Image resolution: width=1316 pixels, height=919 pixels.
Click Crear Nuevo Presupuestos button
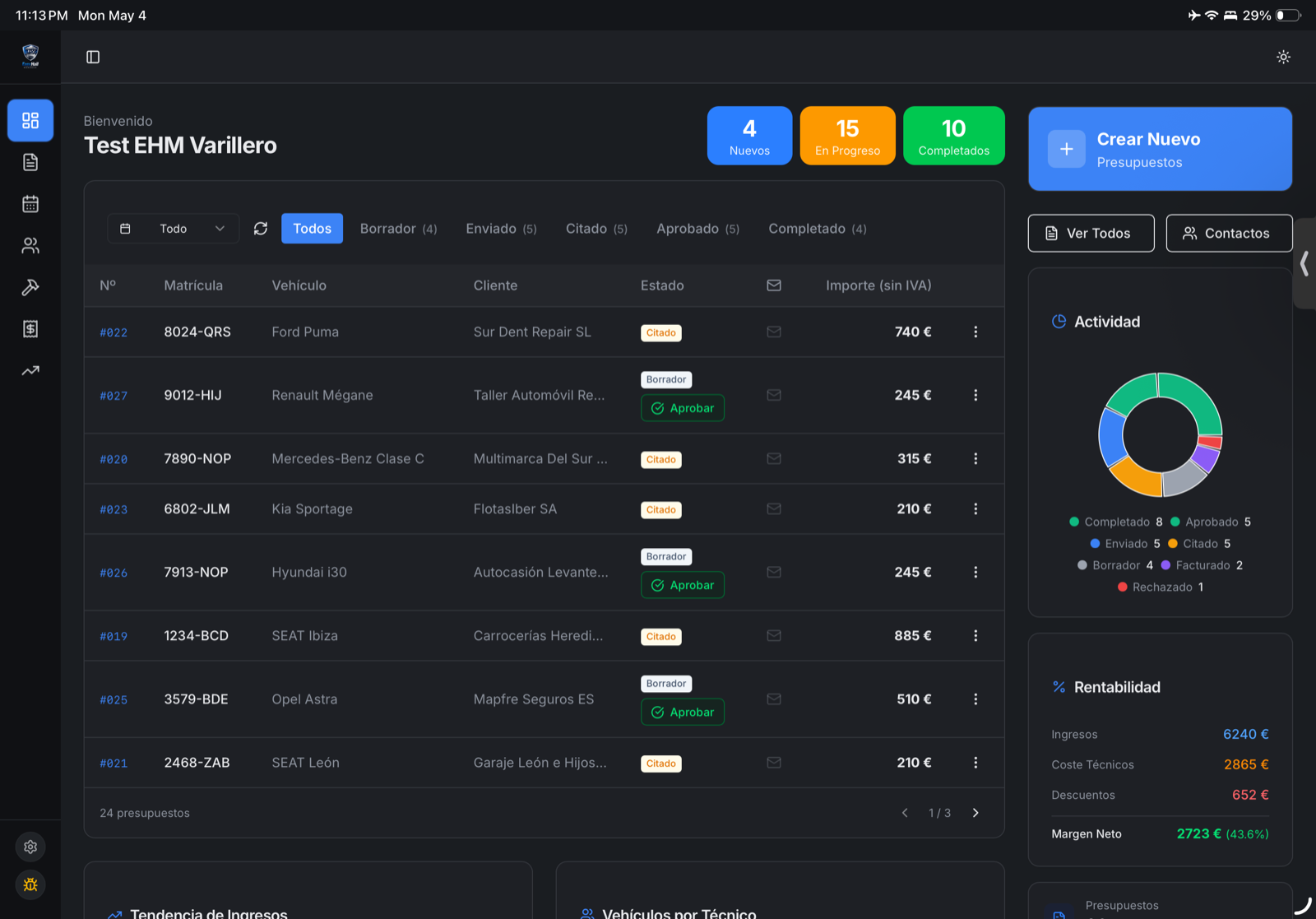[x=1160, y=149]
